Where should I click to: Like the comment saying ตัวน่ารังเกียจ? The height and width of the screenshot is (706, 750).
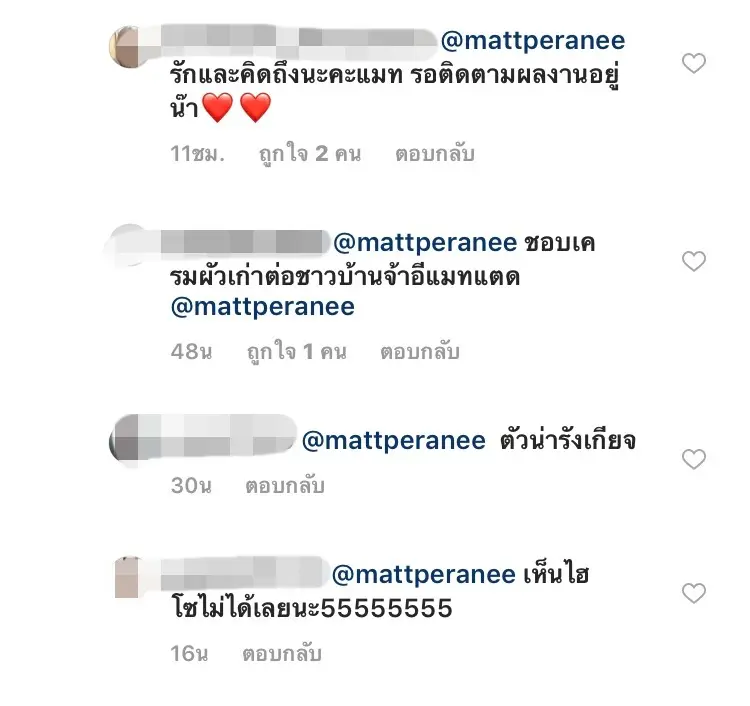(x=693, y=459)
